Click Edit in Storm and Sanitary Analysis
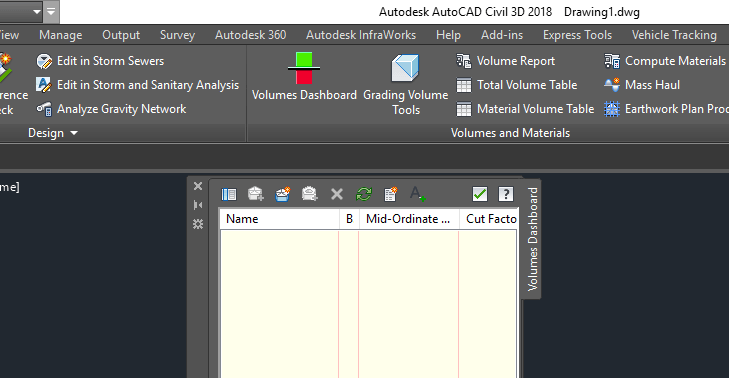Screen dimensions: 729x378 point(138,85)
